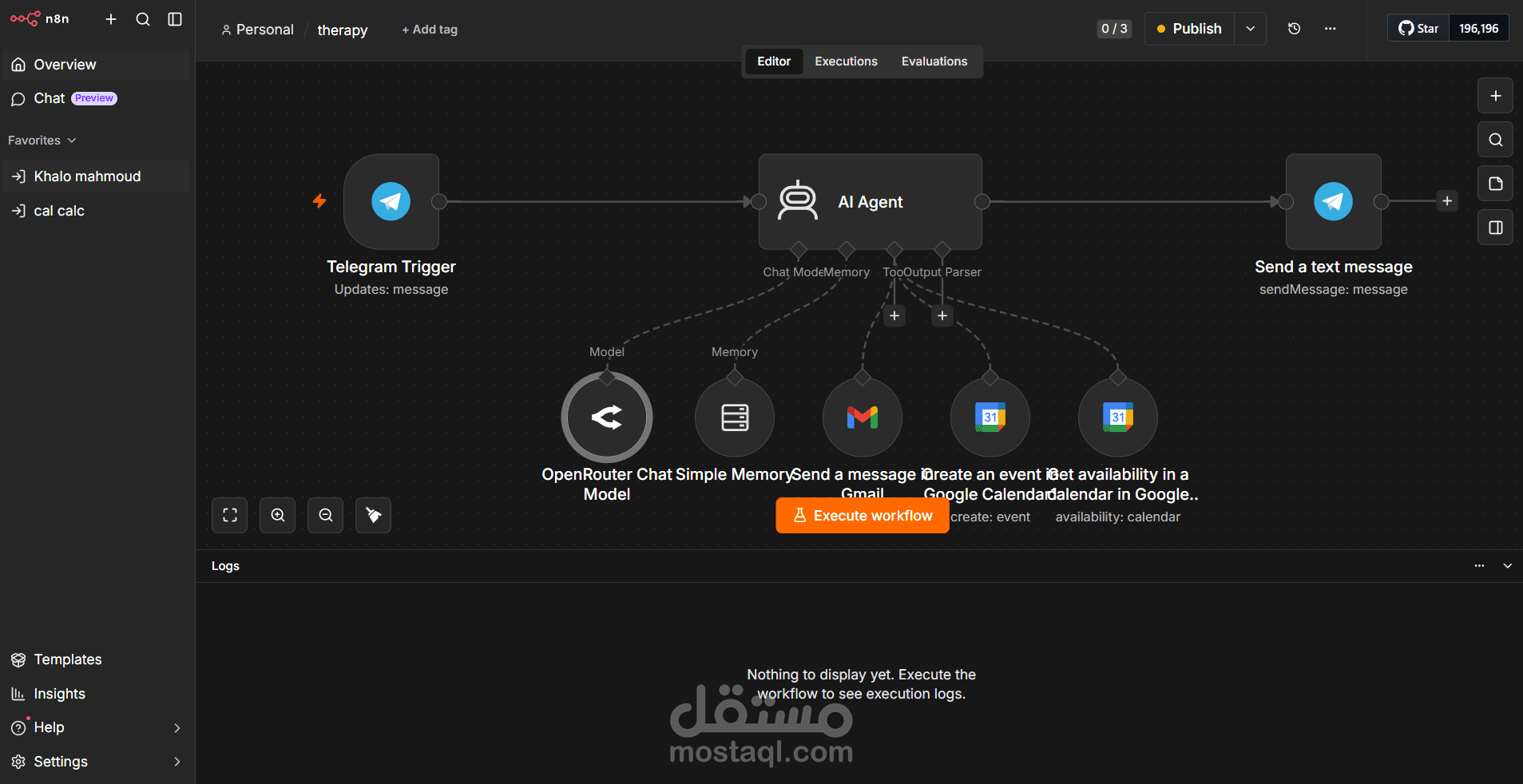Select the Telegram Trigger node
The height and width of the screenshot is (784, 1523).
[391, 201]
